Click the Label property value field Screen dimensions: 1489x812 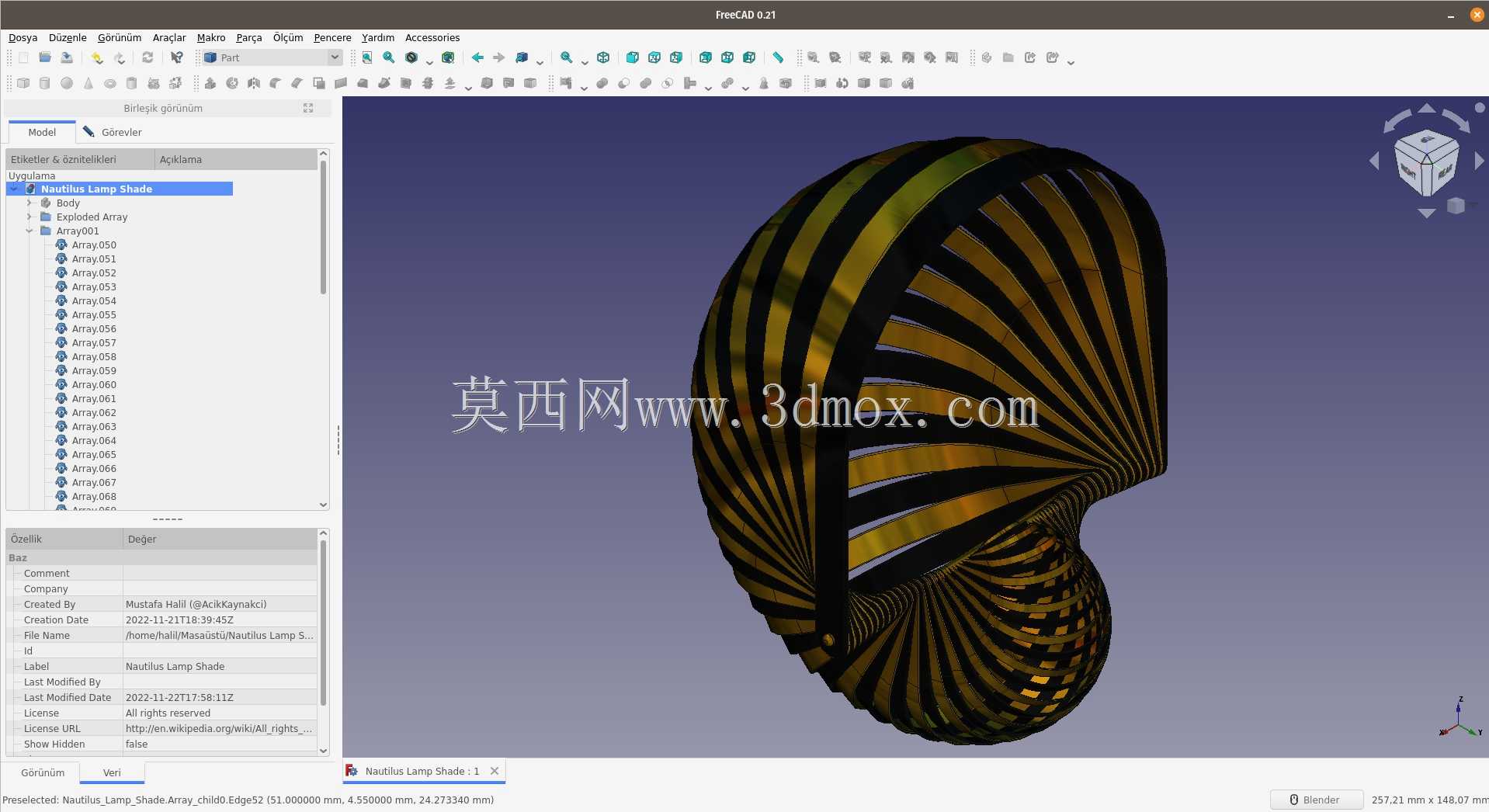[220, 666]
